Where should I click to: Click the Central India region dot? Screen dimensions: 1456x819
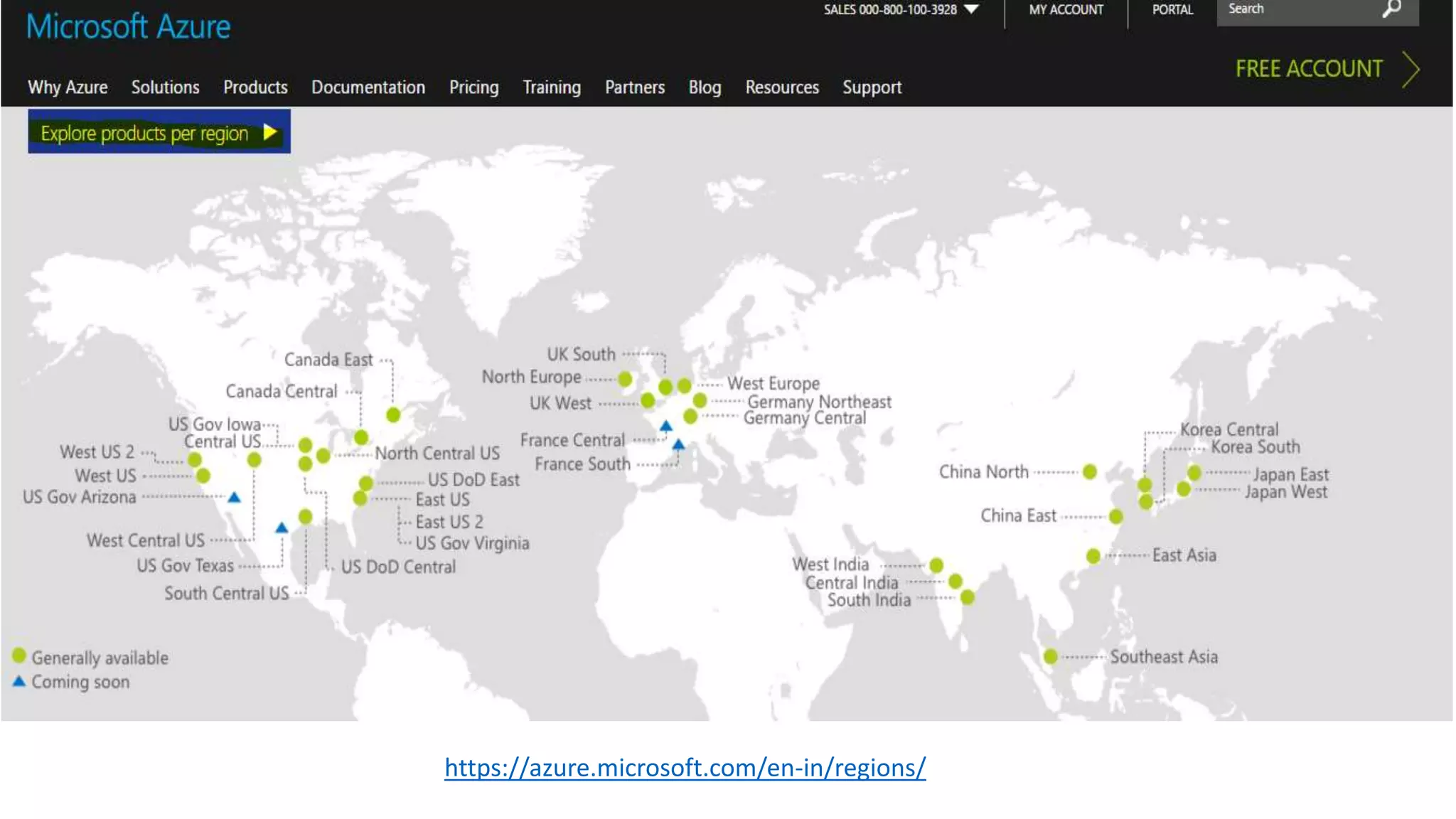(x=955, y=582)
